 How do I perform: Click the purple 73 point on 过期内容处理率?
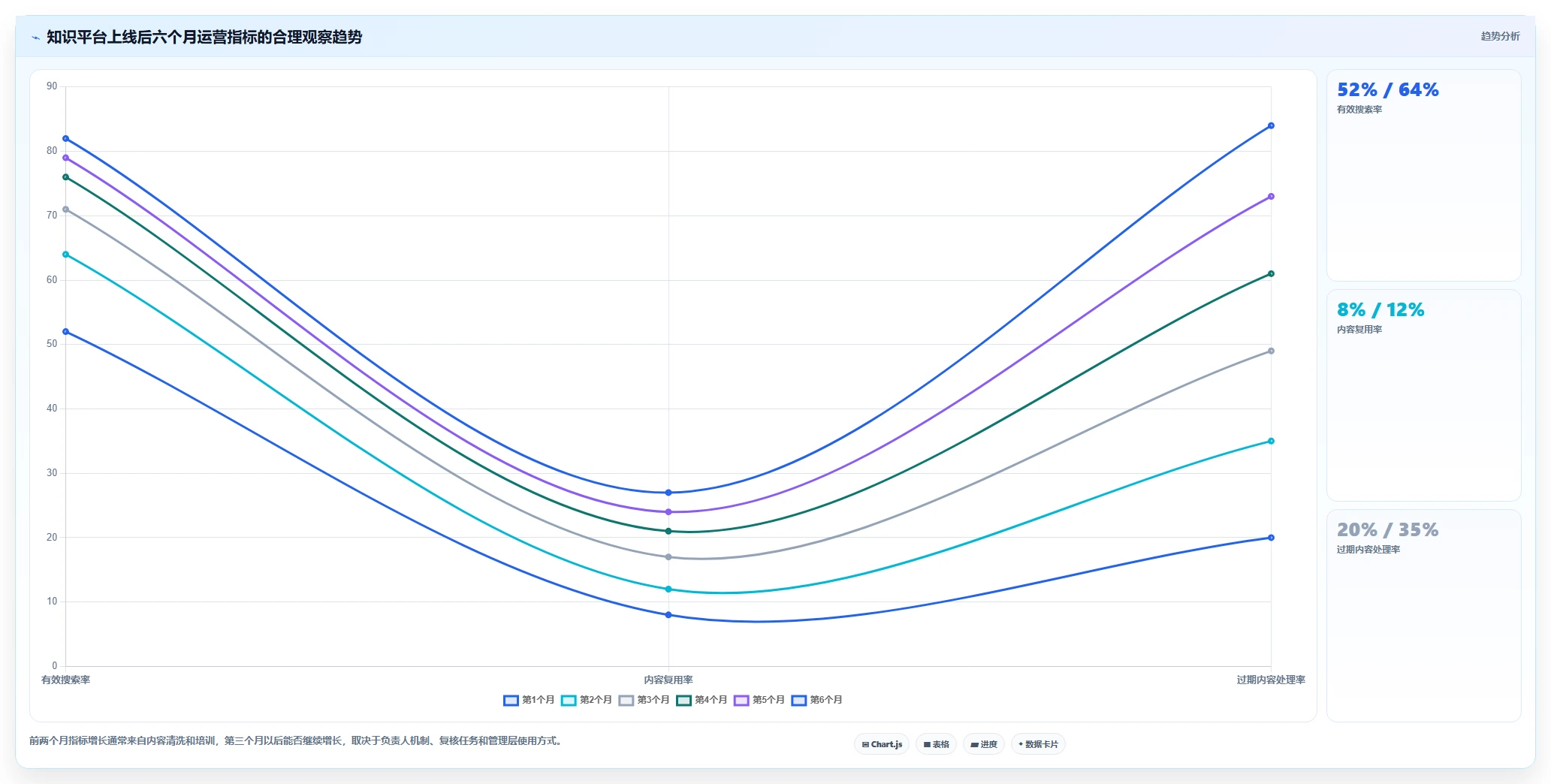click(x=1271, y=197)
